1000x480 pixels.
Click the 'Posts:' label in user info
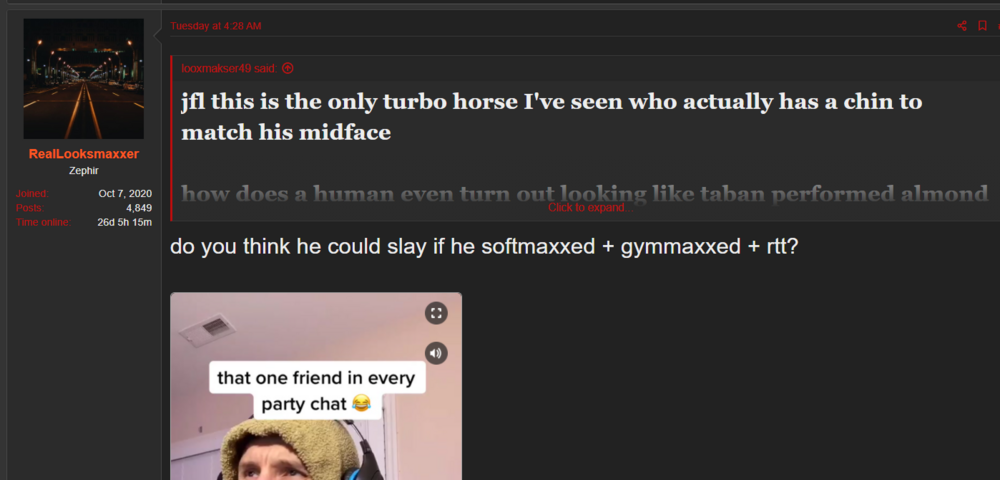pos(30,208)
